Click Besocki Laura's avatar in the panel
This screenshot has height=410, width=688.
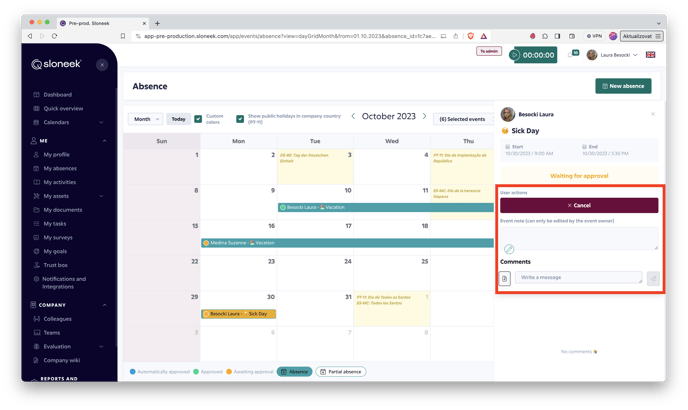(x=508, y=114)
